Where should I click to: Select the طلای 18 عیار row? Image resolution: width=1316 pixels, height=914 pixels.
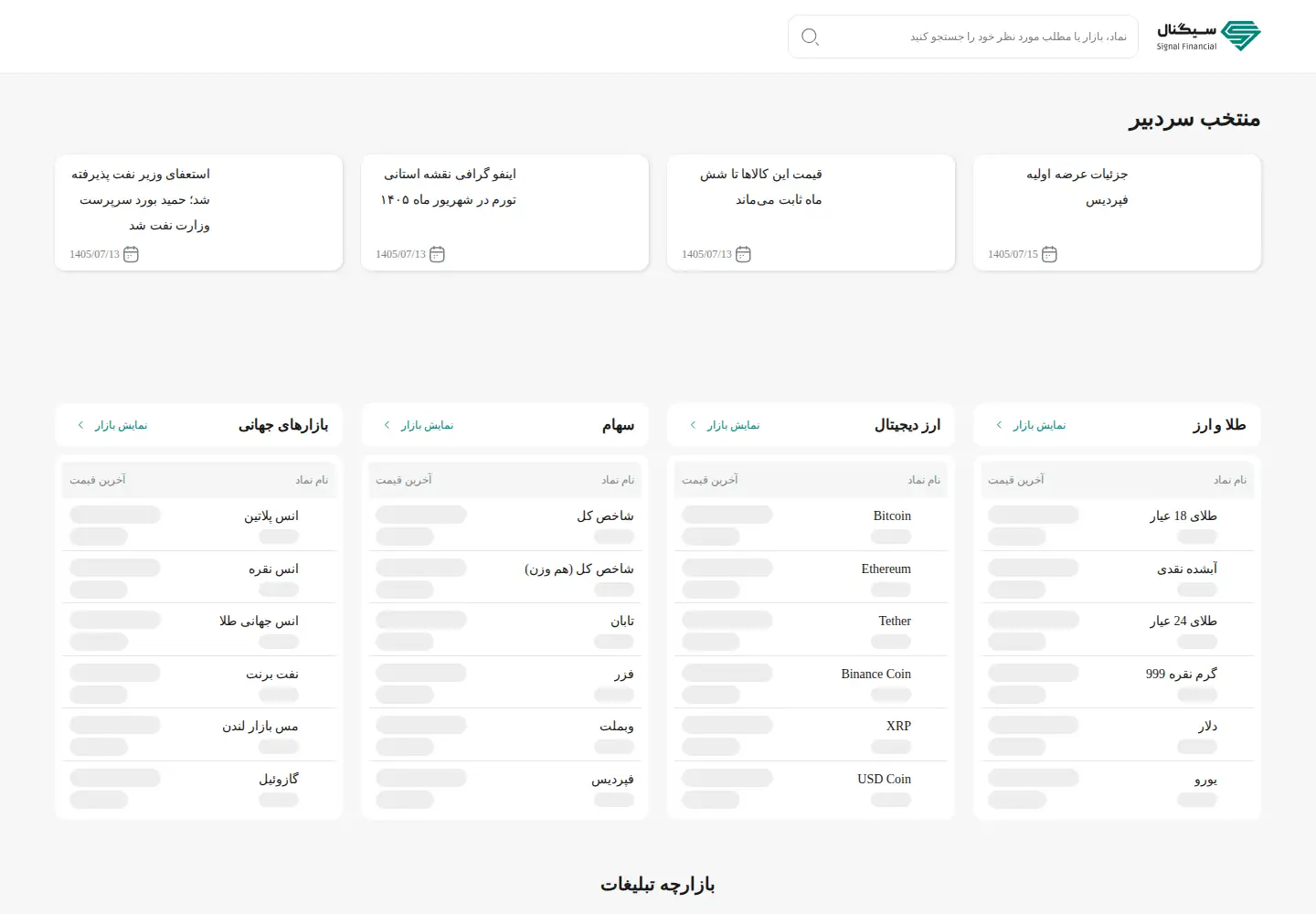click(x=1117, y=525)
